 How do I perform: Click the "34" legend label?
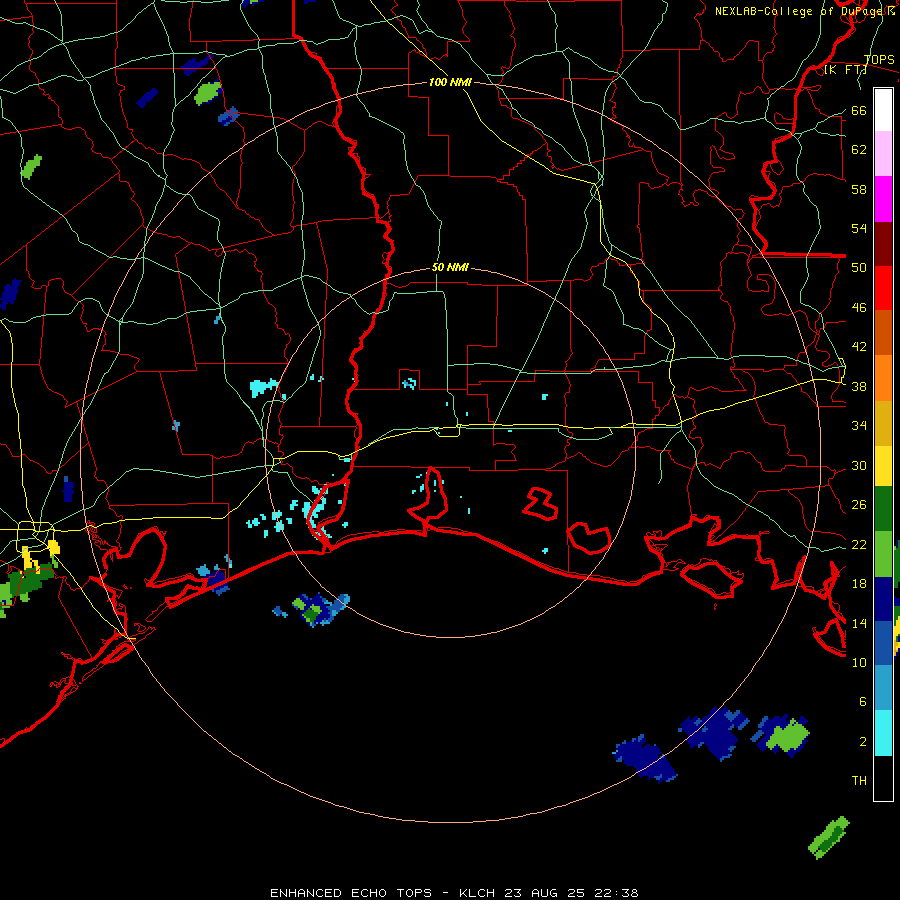(859, 426)
